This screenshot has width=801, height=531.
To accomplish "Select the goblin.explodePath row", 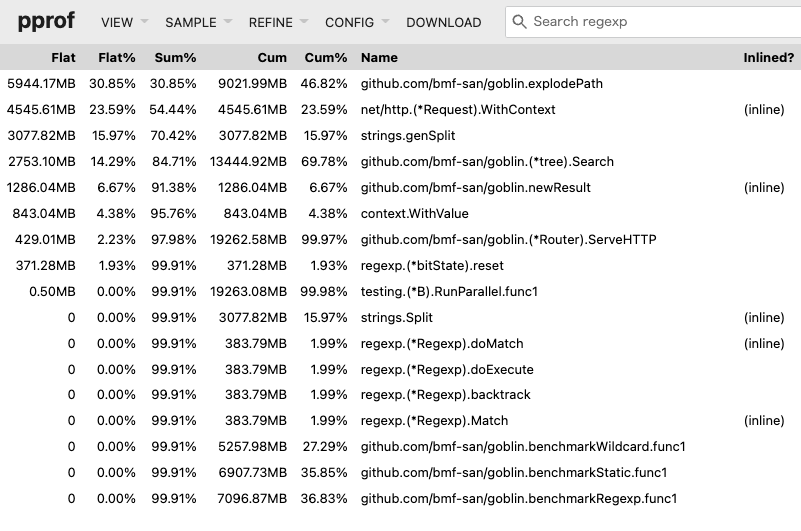I will click(482, 84).
